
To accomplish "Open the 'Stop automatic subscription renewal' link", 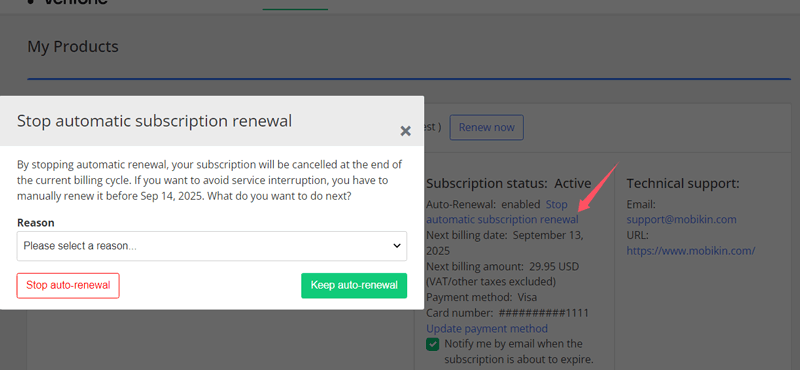I will 503,212.
